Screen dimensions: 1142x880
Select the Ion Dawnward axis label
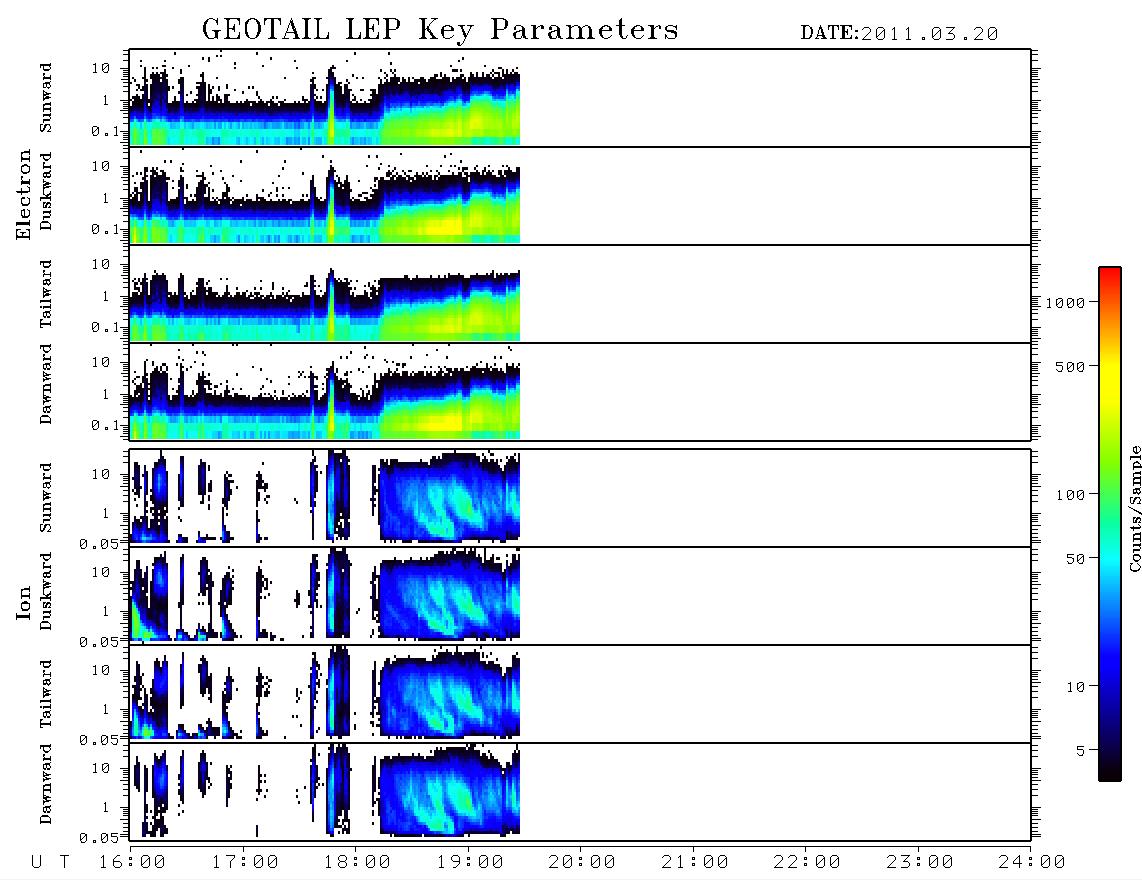[x=46, y=784]
